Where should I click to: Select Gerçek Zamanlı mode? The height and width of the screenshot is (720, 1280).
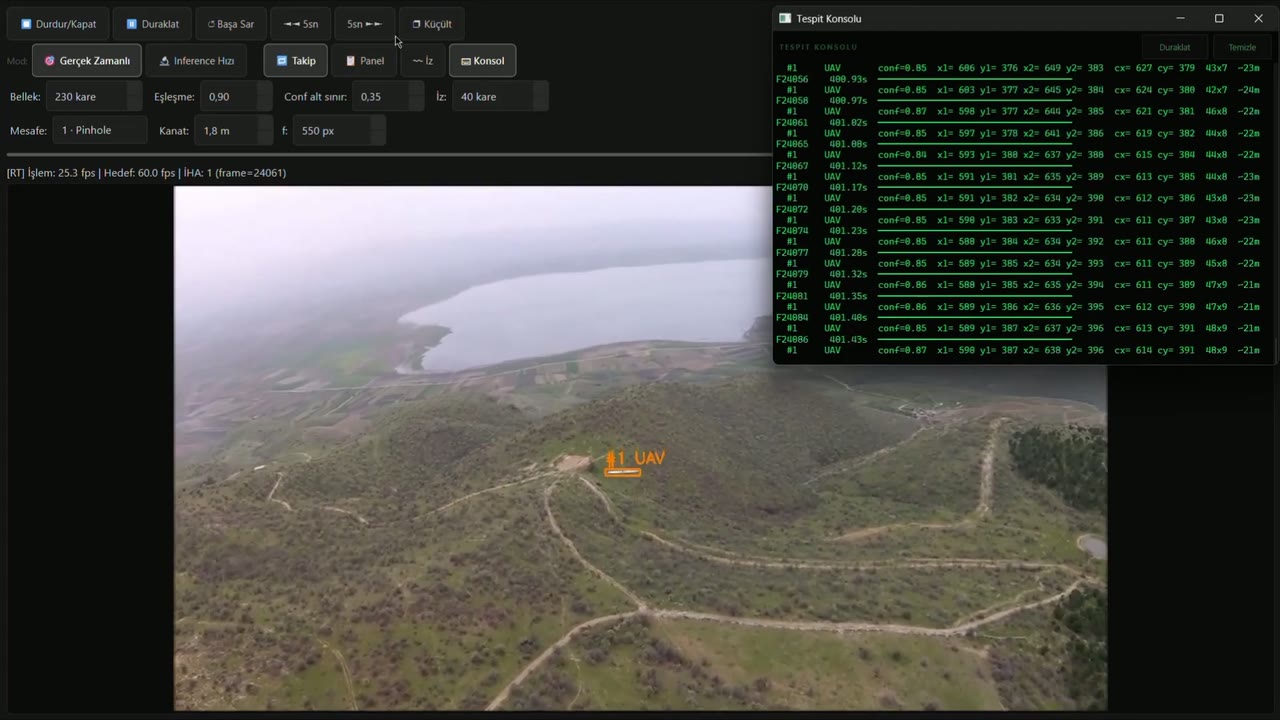[x=87, y=61]
